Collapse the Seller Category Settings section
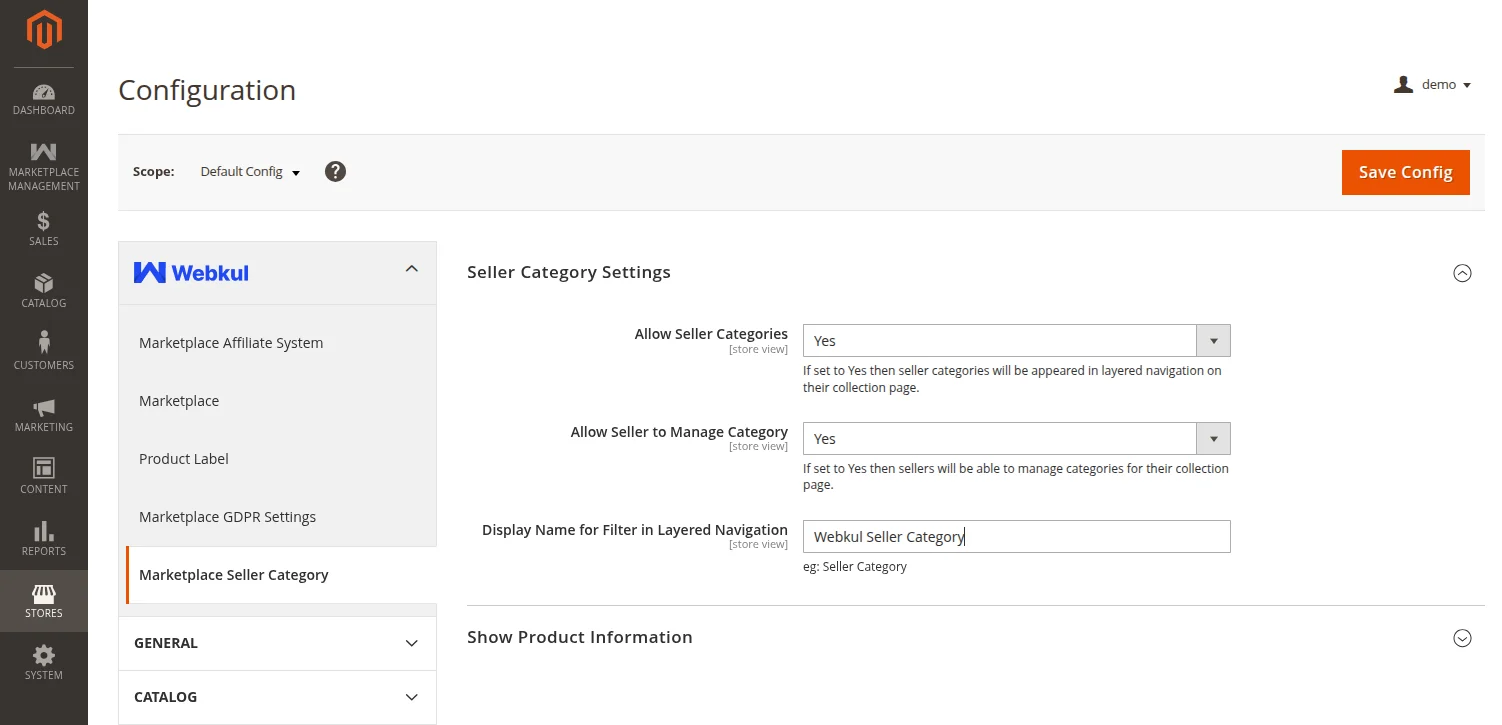1502x725 pixels. coord(1462,273)
